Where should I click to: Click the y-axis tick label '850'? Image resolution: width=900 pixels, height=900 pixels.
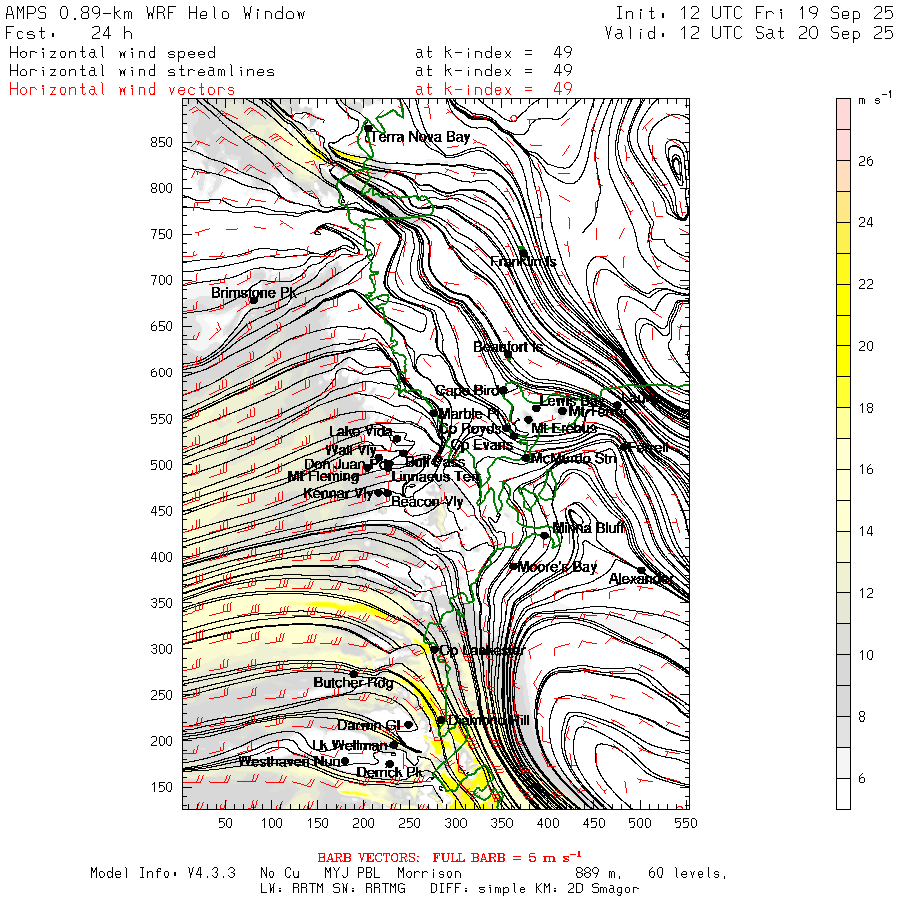(x=161, y=142)
